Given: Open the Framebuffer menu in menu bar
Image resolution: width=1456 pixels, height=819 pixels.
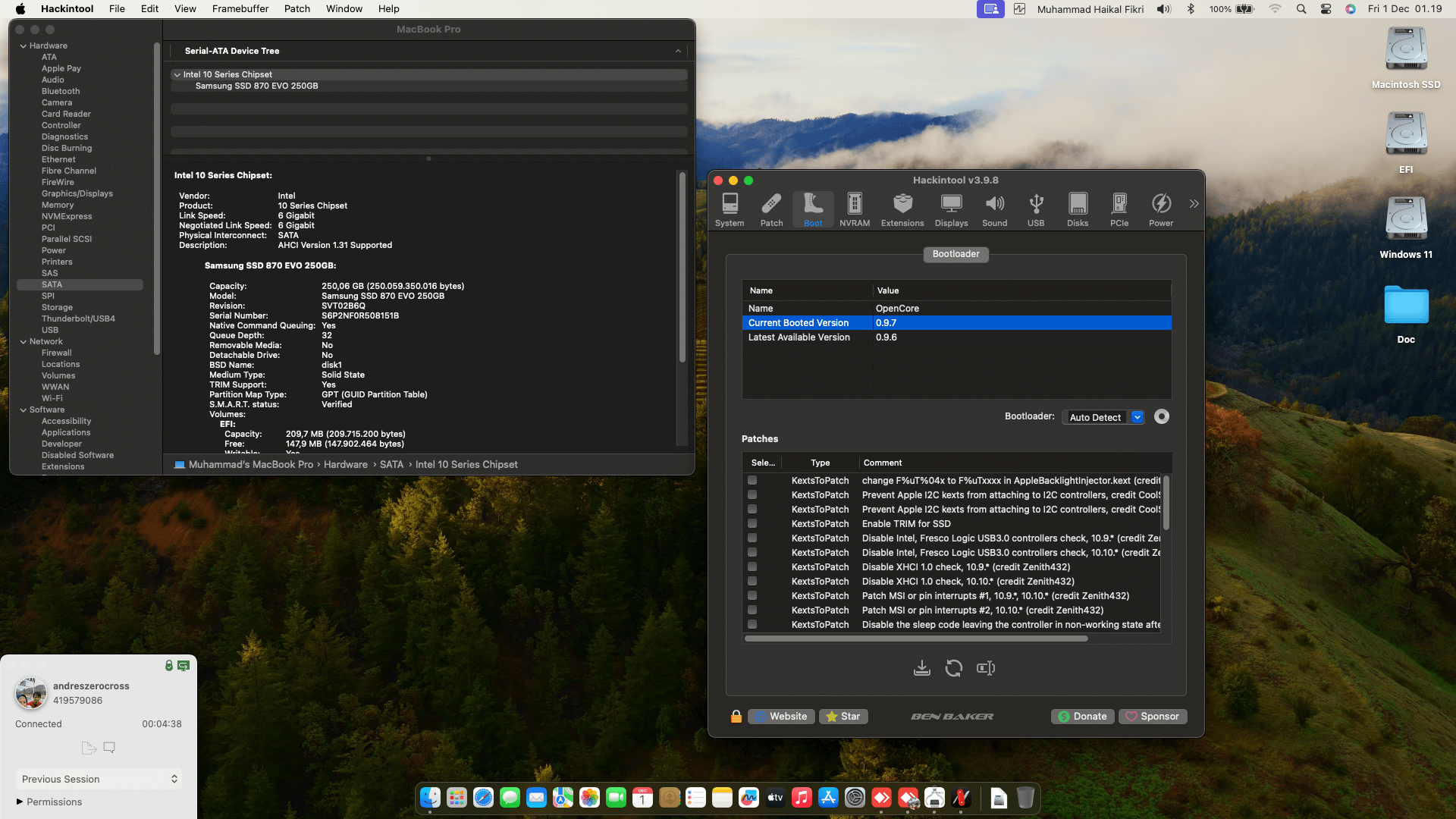Looking at the screenshot, I should [x=240, y=9].
